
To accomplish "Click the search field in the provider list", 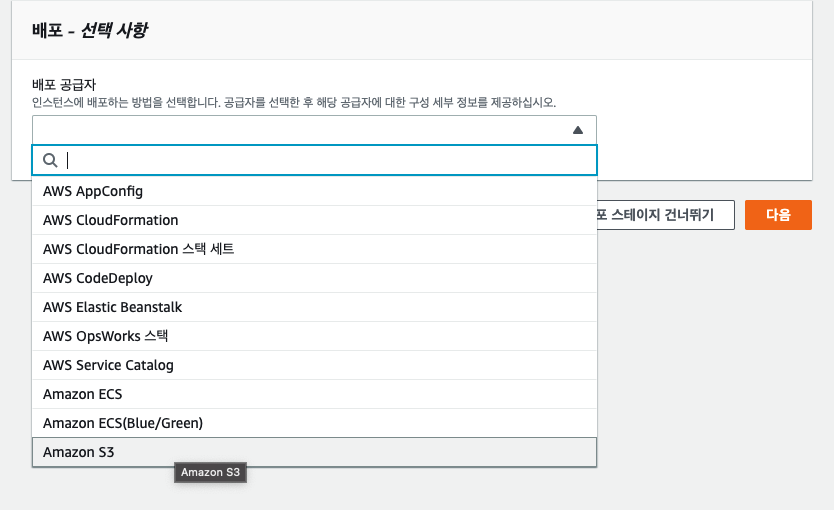I will click(x=314, y=160).
